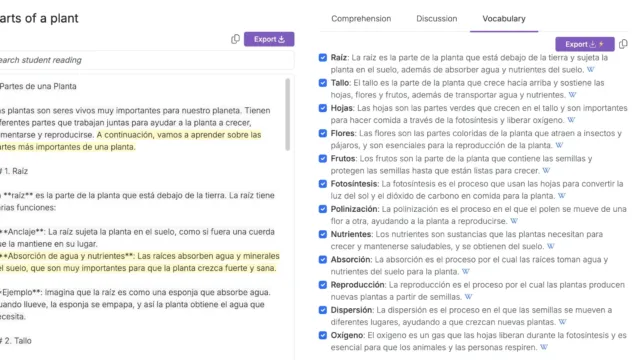Select the Vocabulary tab

point(504,19)
